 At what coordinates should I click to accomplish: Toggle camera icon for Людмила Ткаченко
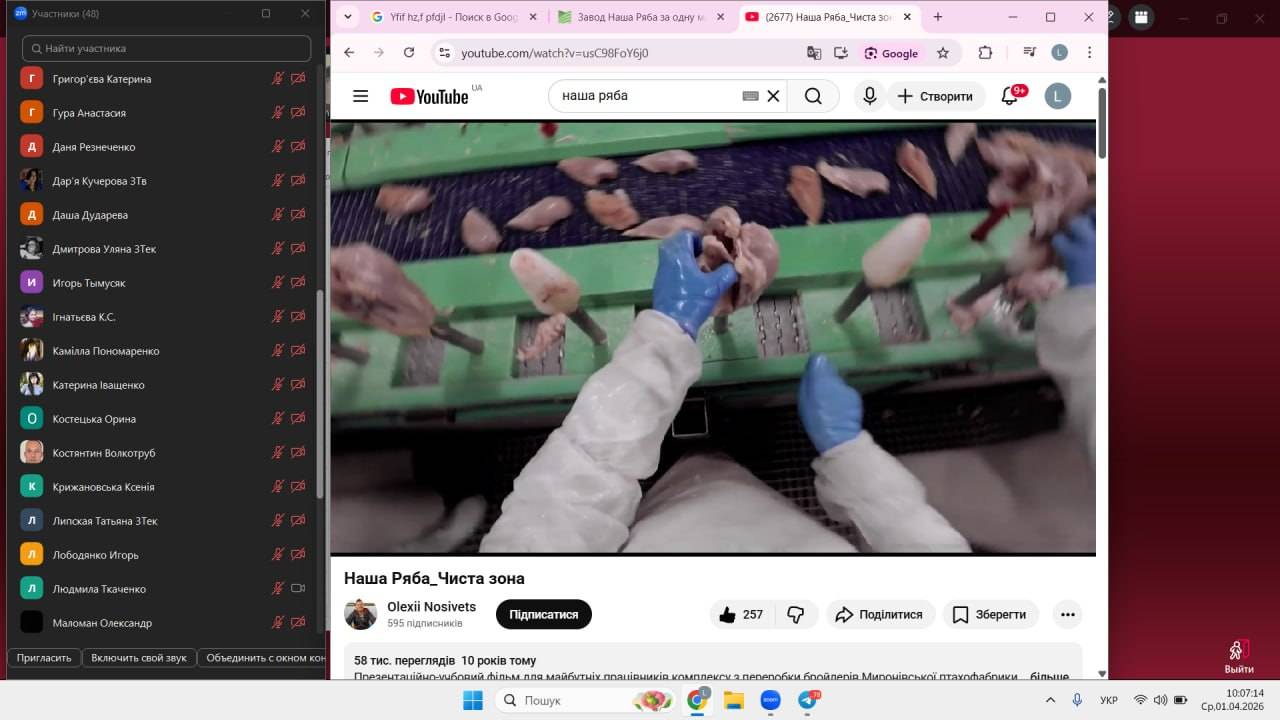click(298, 589)
